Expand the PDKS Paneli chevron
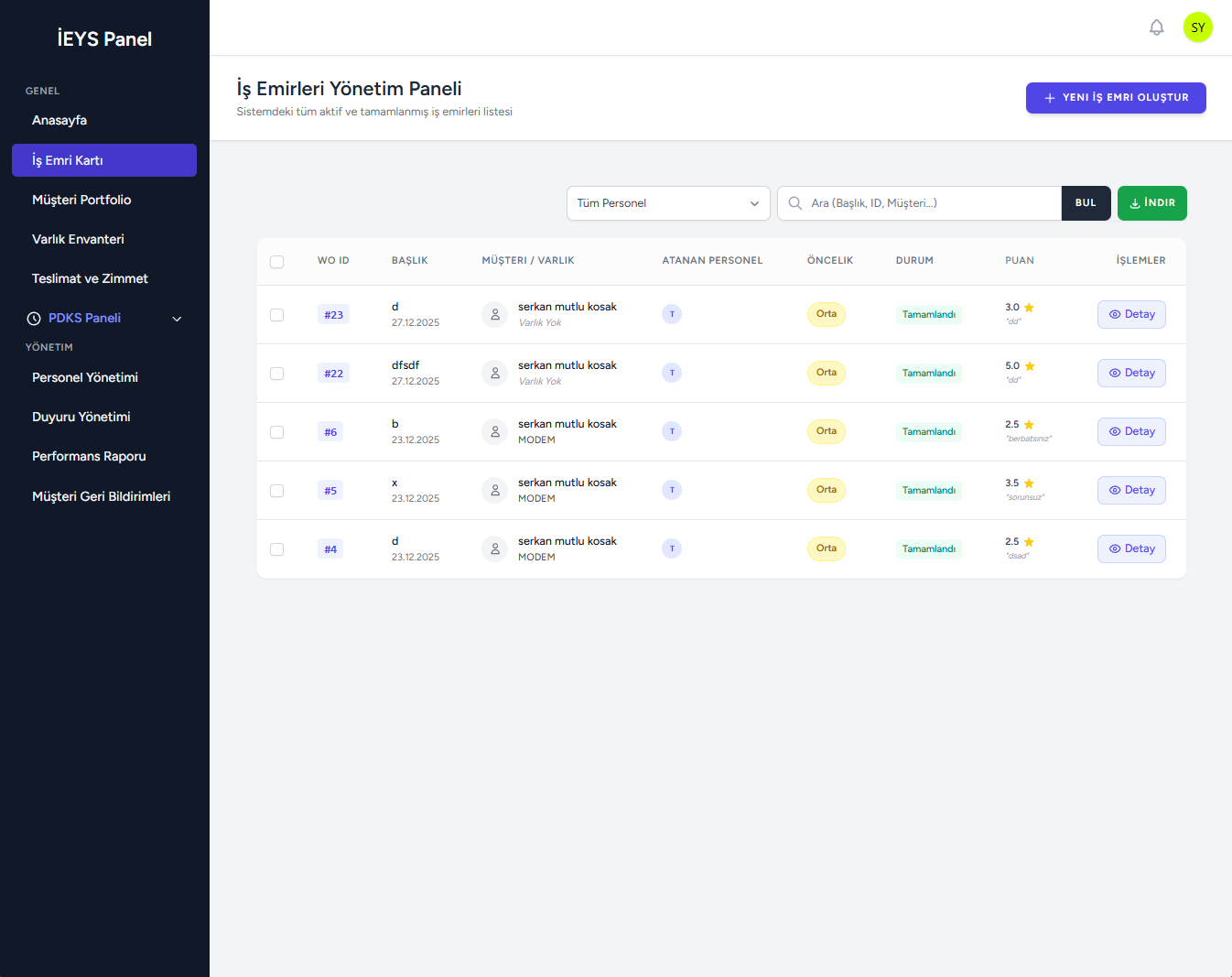This screenshot has height=977, width=1232. coord(177,319)
